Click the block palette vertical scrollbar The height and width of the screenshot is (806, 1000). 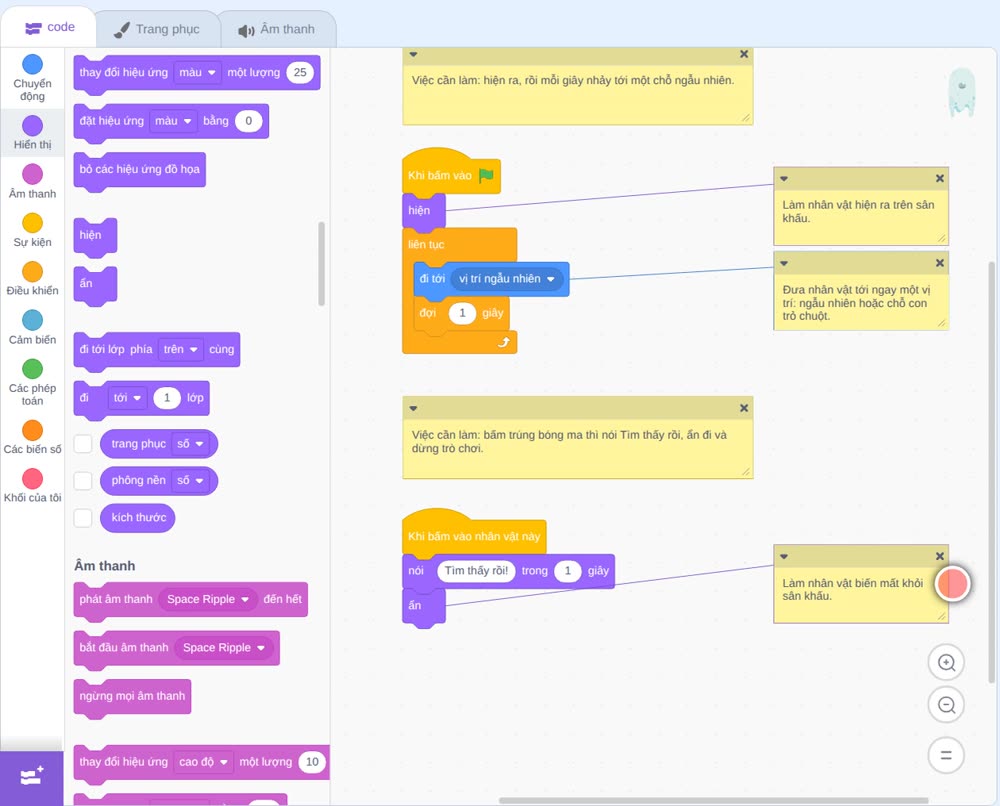pyautogui.click(x=321, y=263)
